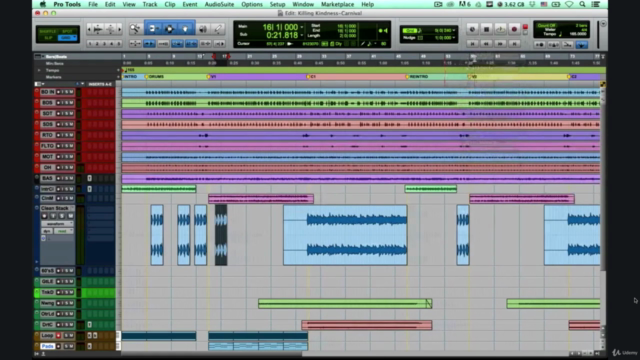Screen dimensions: 640x360
Task: Open the Clip menu
Action: (170, 4)
